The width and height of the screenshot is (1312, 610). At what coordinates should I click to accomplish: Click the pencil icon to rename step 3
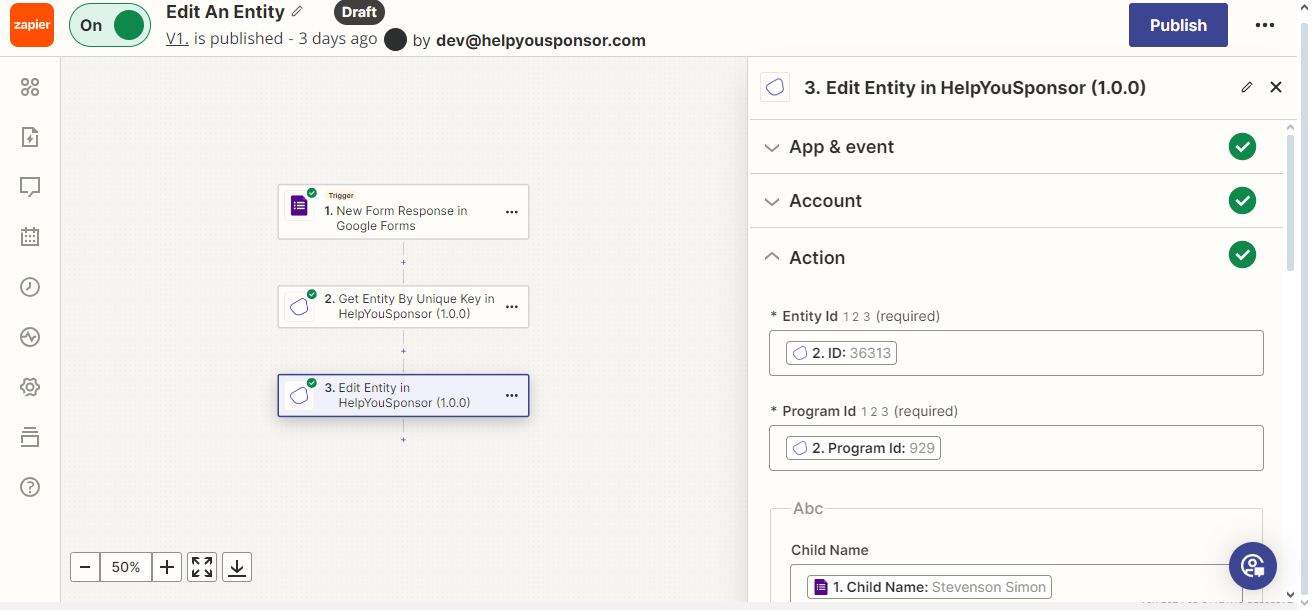(x=1247, y=87)
